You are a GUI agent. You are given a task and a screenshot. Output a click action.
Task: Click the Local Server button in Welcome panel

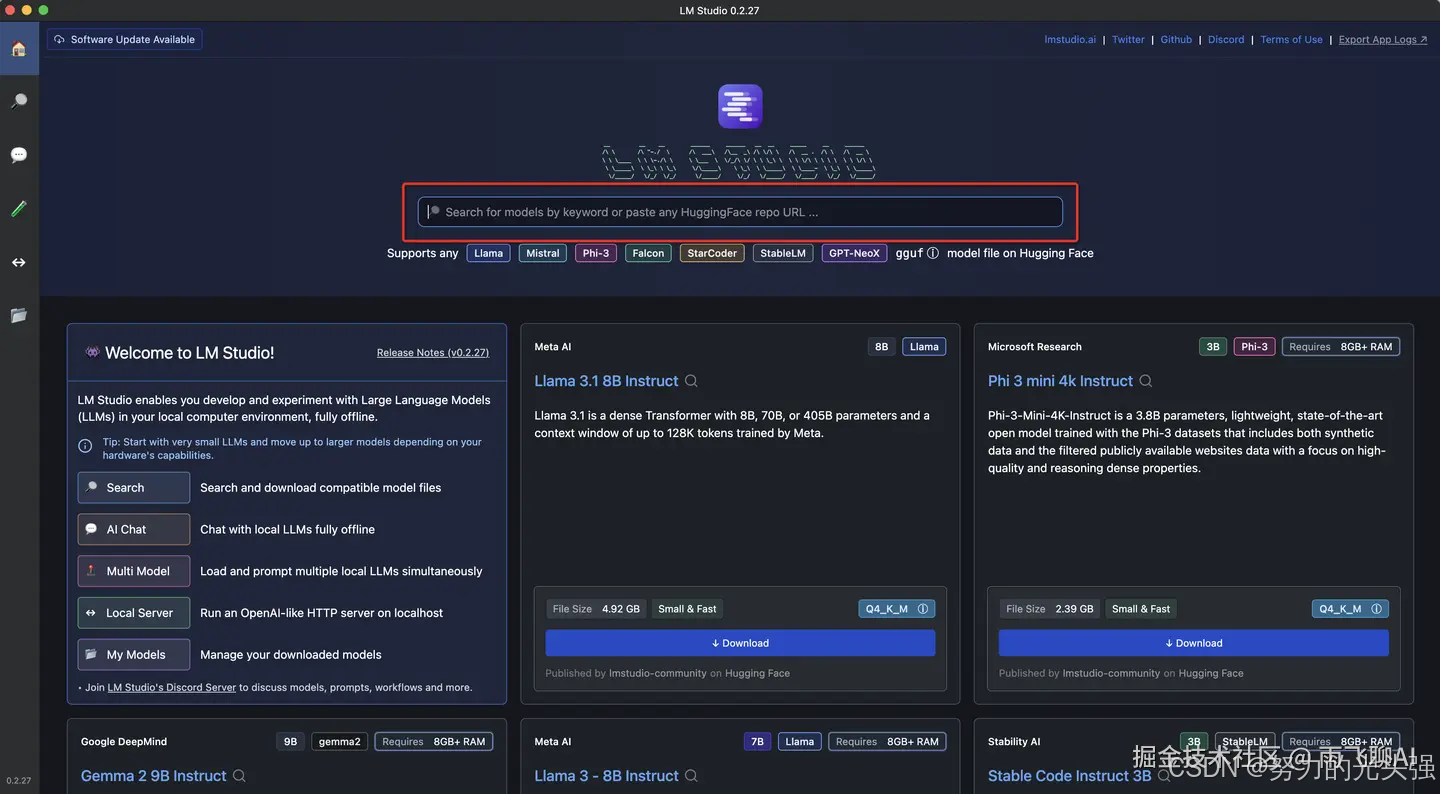click(x=134, y=613)
